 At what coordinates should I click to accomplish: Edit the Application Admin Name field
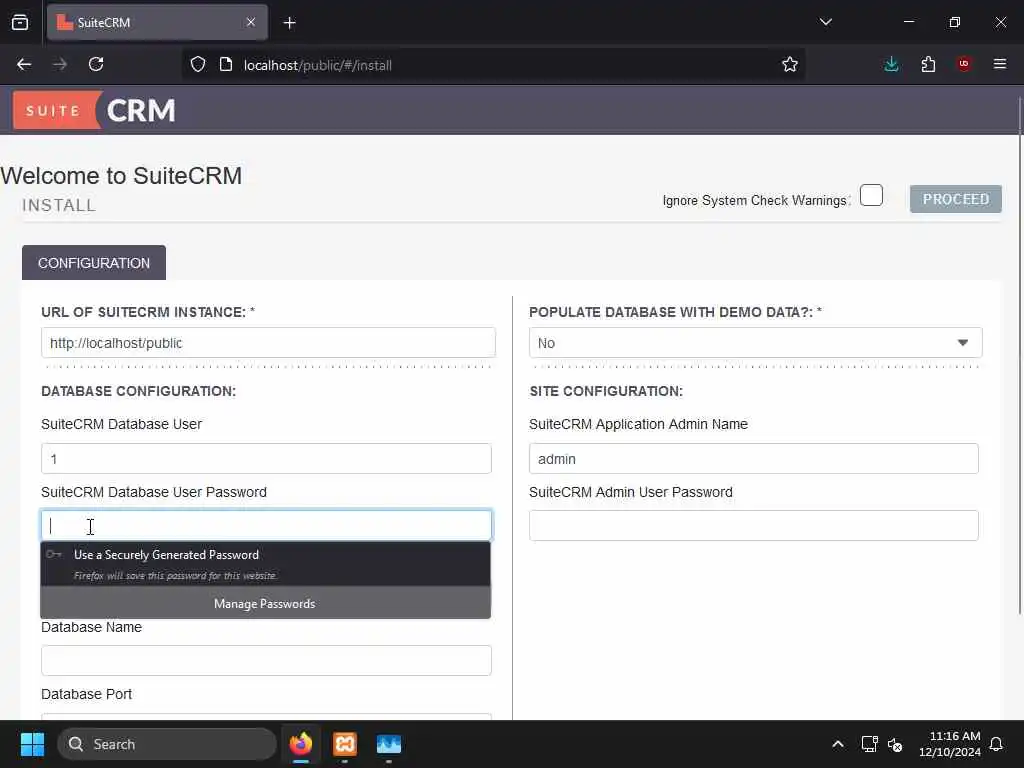754,458
